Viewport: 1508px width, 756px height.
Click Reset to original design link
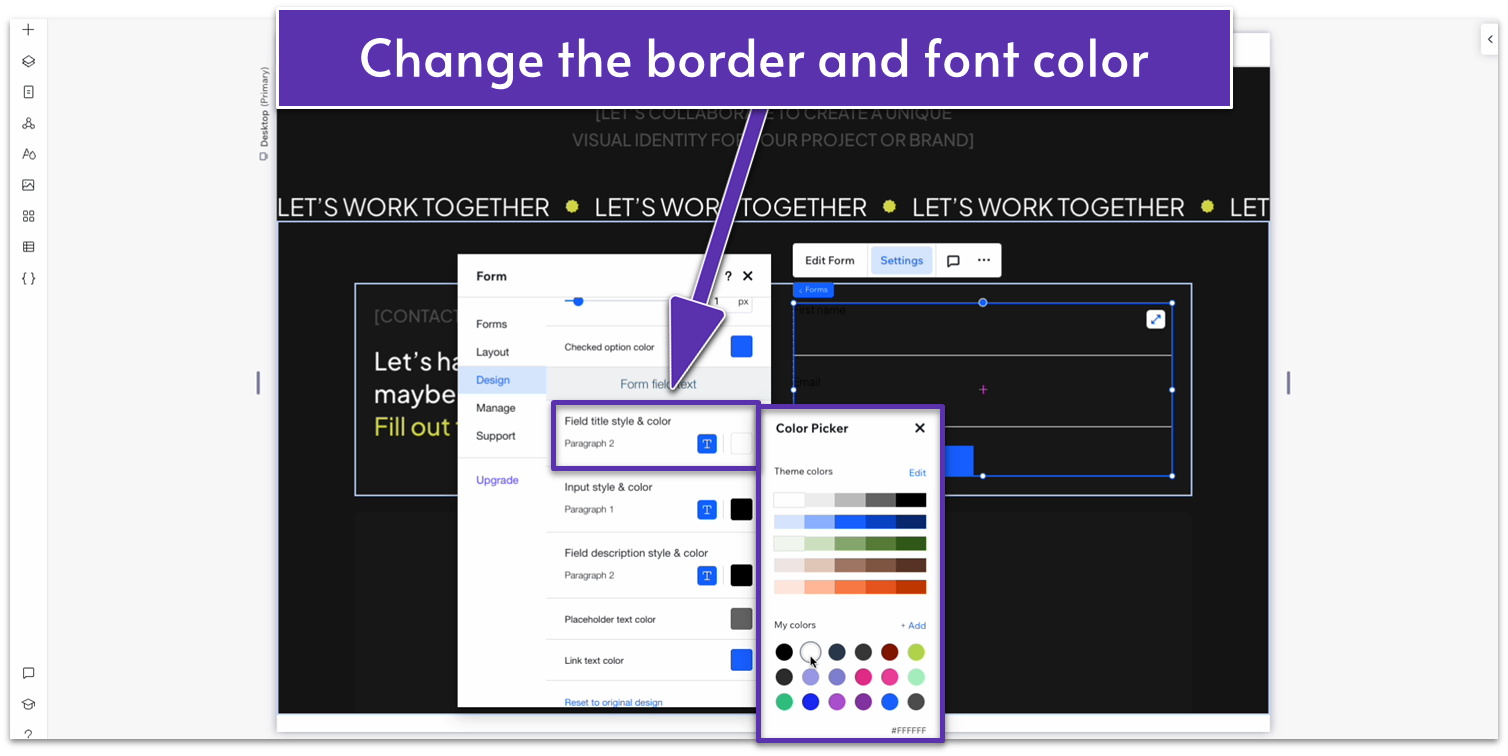pos(613,702)
